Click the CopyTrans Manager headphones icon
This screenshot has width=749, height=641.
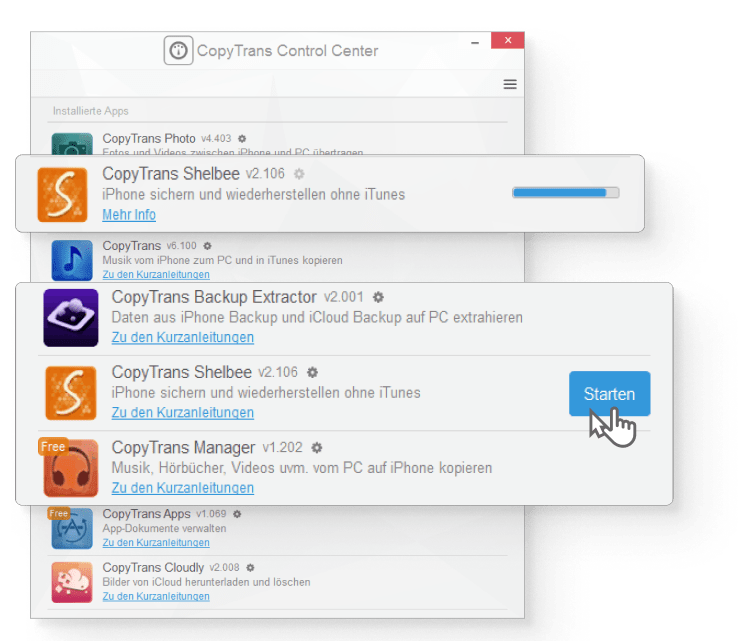(x=71, y=469)
